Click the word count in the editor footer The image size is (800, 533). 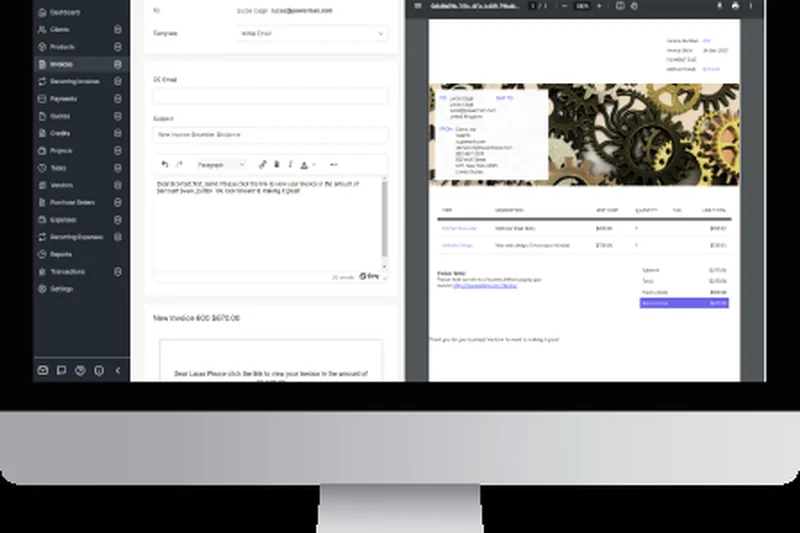click(342, 277)
